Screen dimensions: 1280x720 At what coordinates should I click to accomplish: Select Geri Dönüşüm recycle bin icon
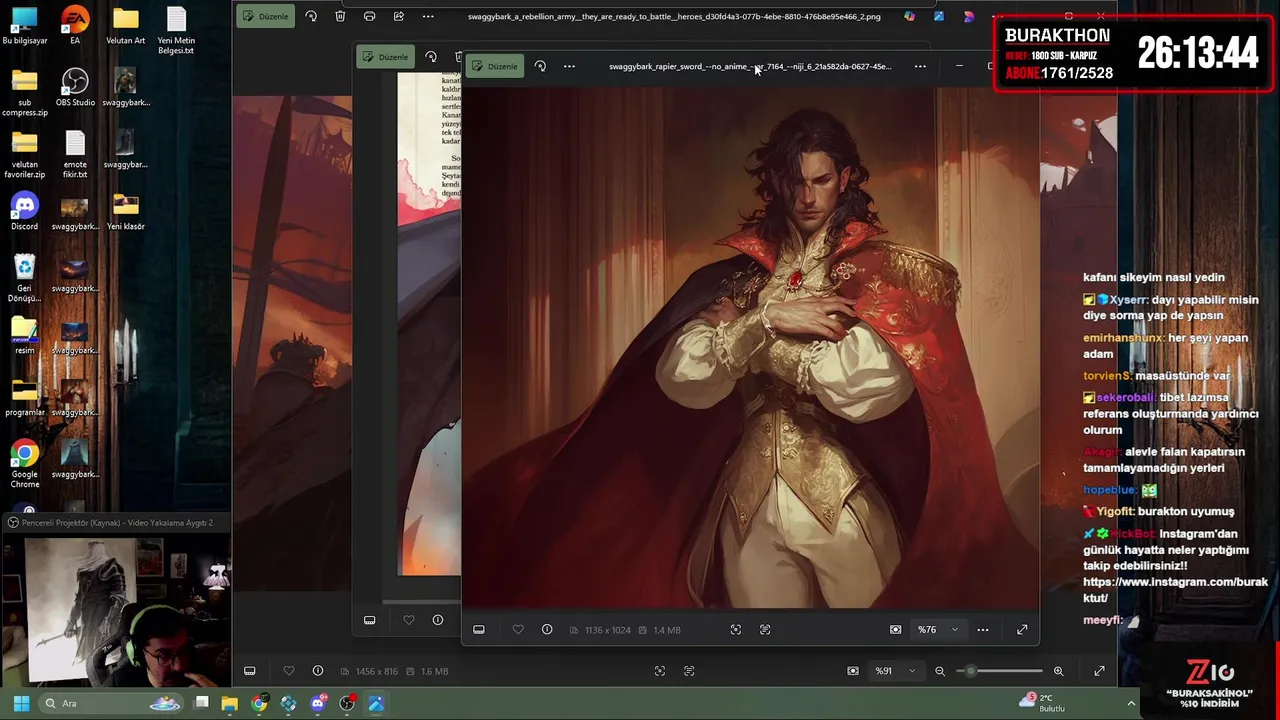[25, 279]
